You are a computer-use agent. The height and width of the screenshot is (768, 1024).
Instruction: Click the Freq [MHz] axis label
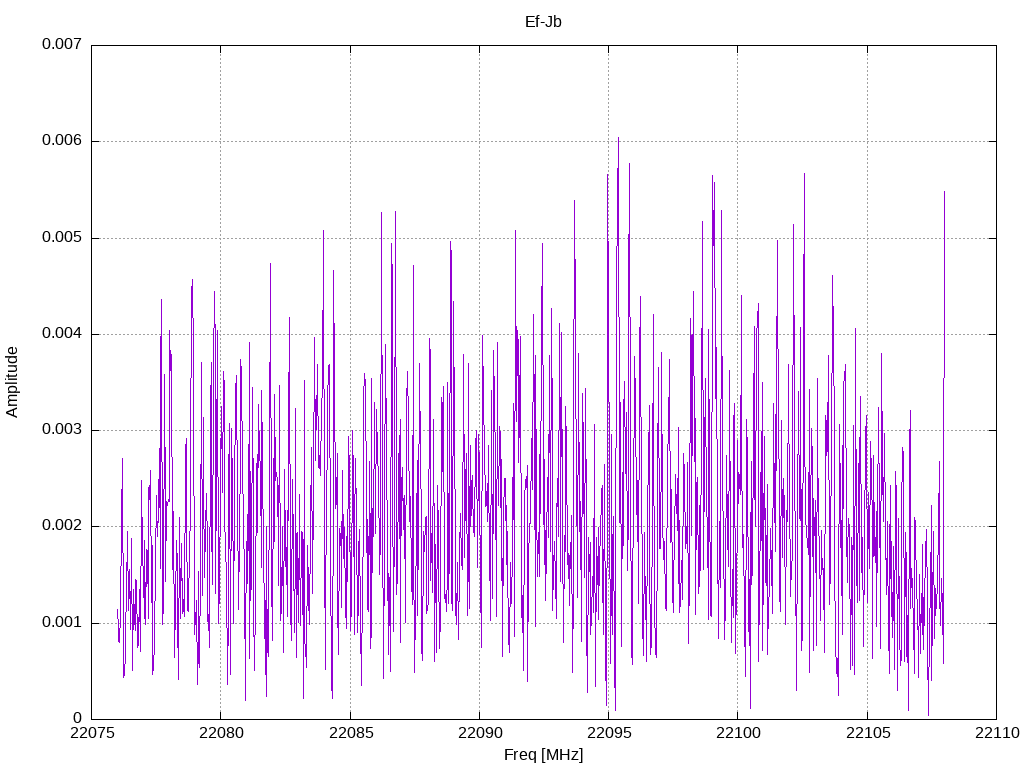pos(543,755)
